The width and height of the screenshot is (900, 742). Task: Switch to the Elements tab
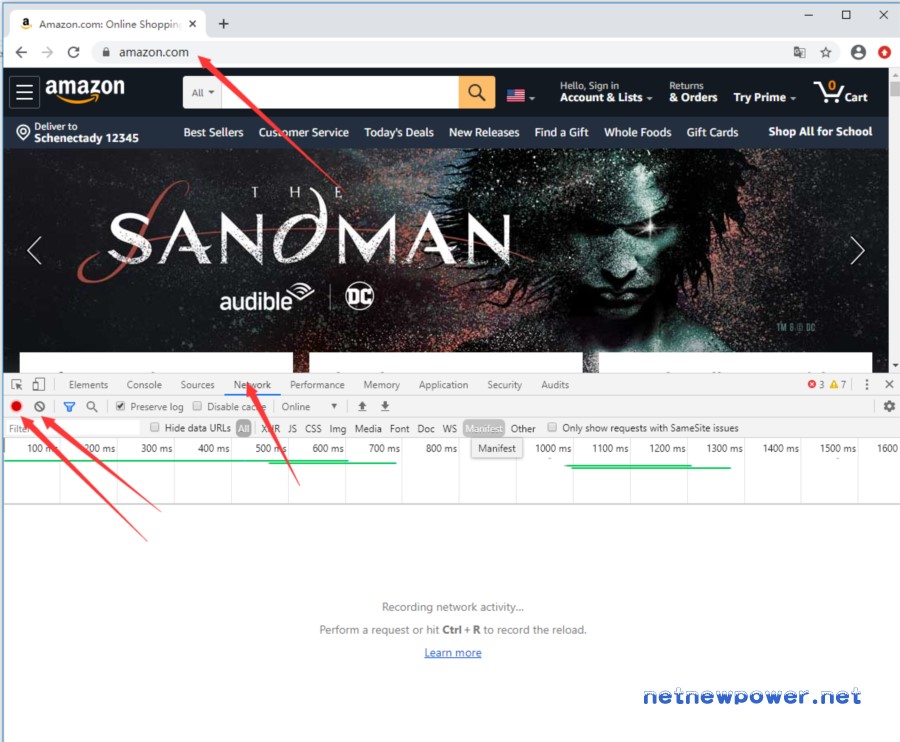point(88,384)
